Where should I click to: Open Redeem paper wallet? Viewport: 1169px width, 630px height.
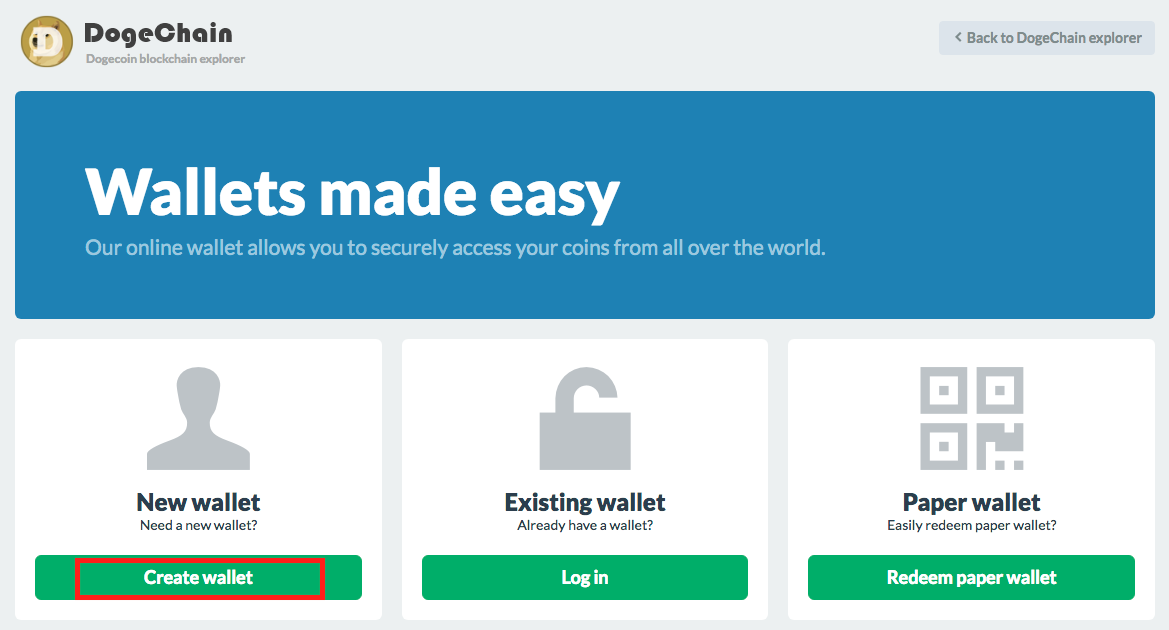coord(971,577)
